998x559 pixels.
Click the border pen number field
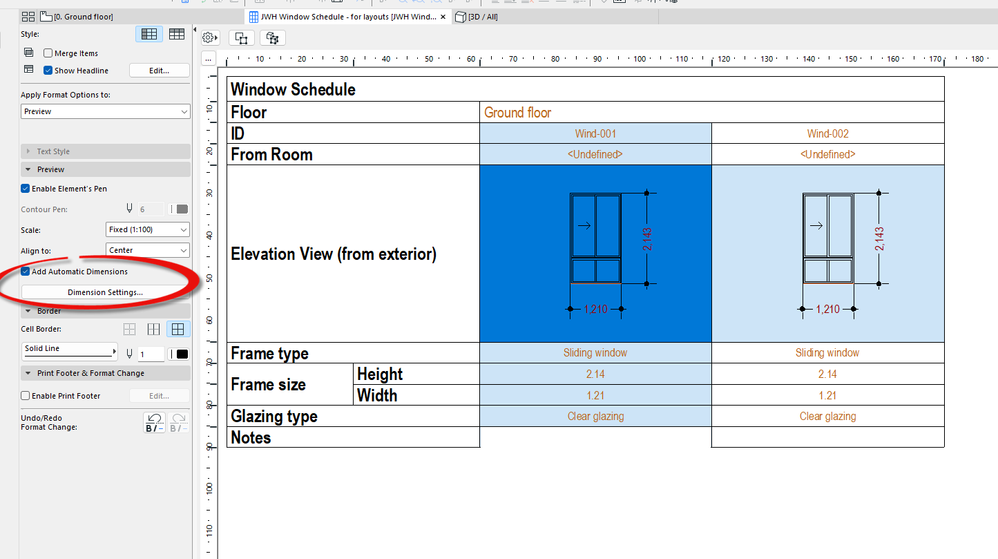(150, 354)
